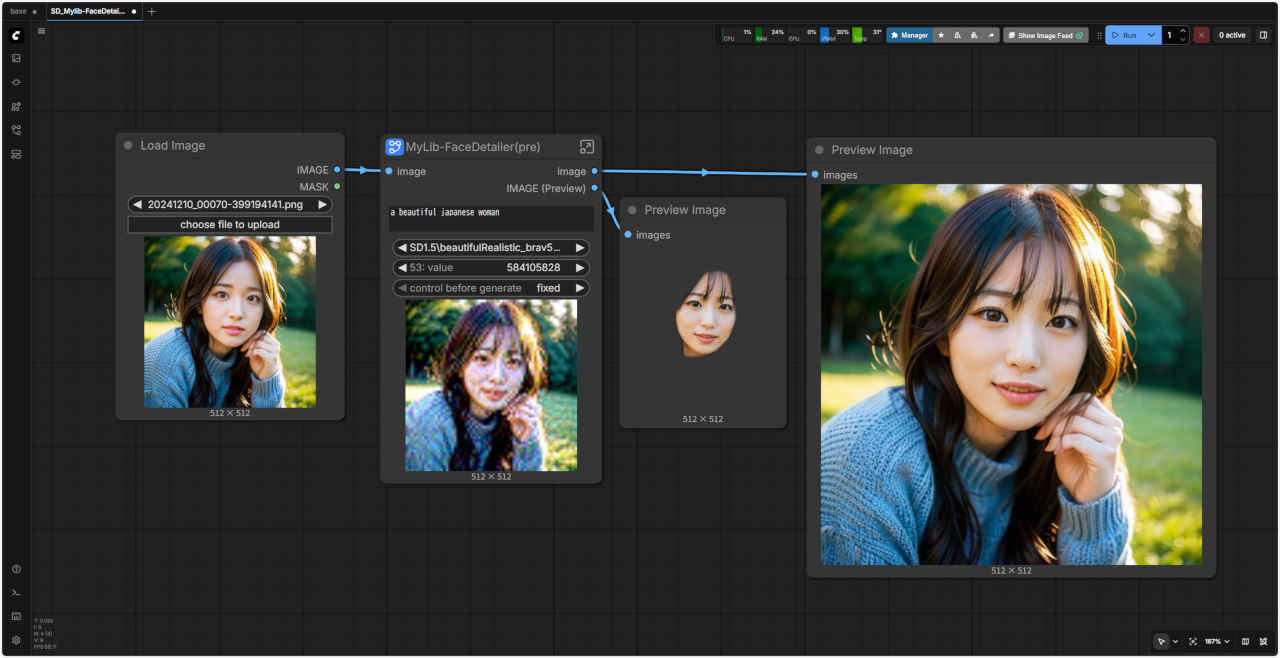Toggle the Load Image node collapse dot
The image size is (1280, 658).
pos(128,146)
